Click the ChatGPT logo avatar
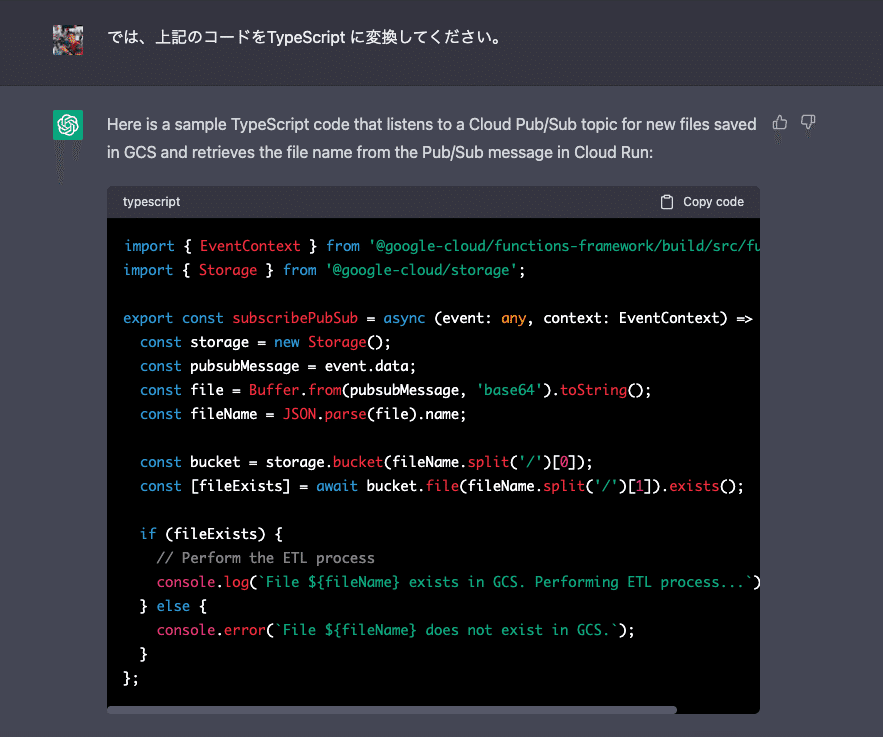This screenshot has height=737, width=883. 68,125
